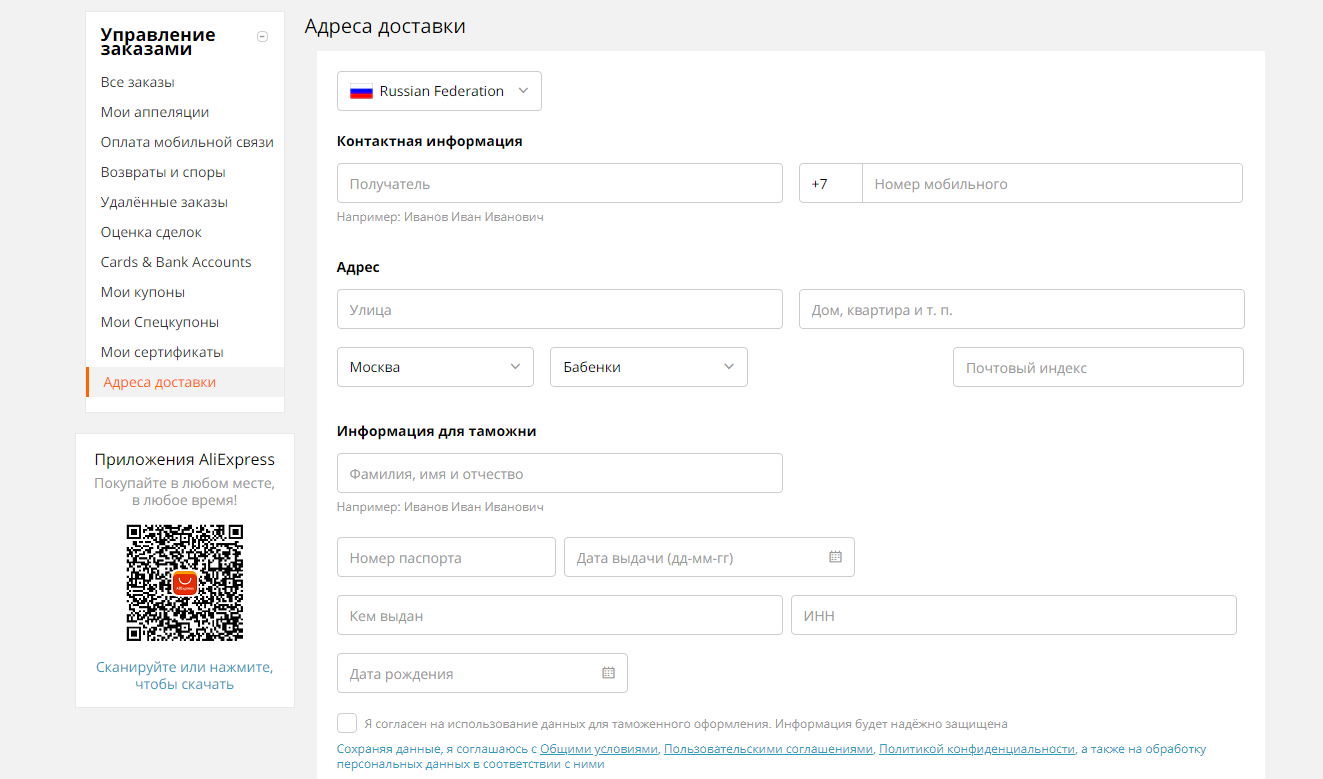Image resolution: width=1323 pixels, height=779 pixels.
Task: Click the Дата рождения date field
Action: [x=482, y=673]
